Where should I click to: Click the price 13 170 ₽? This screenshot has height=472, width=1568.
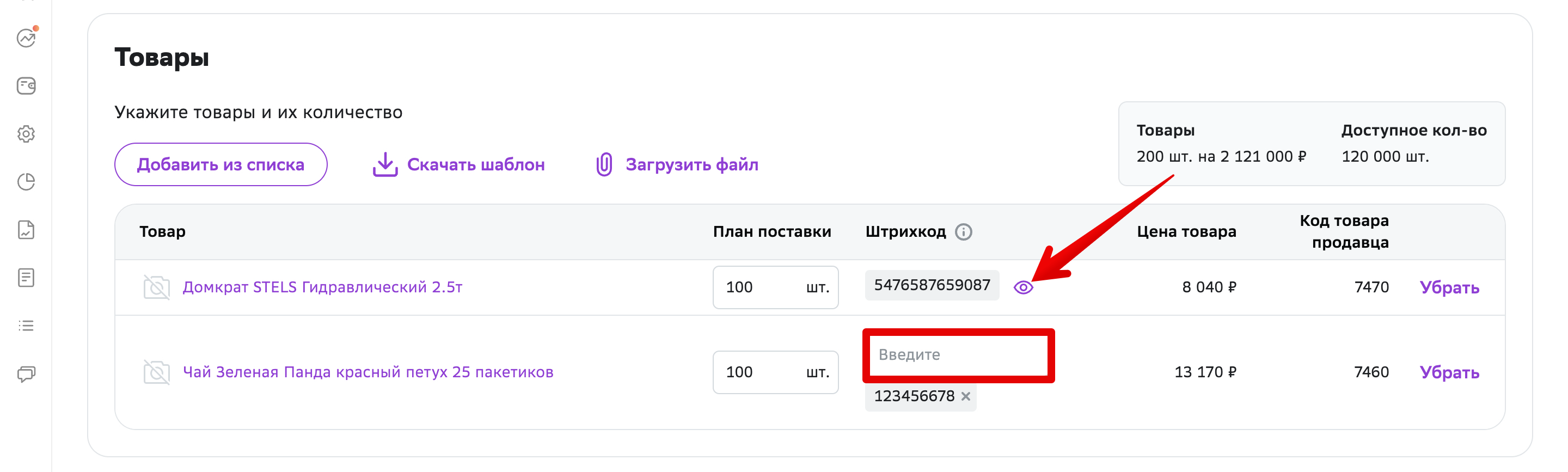[x=1205, y=372]
